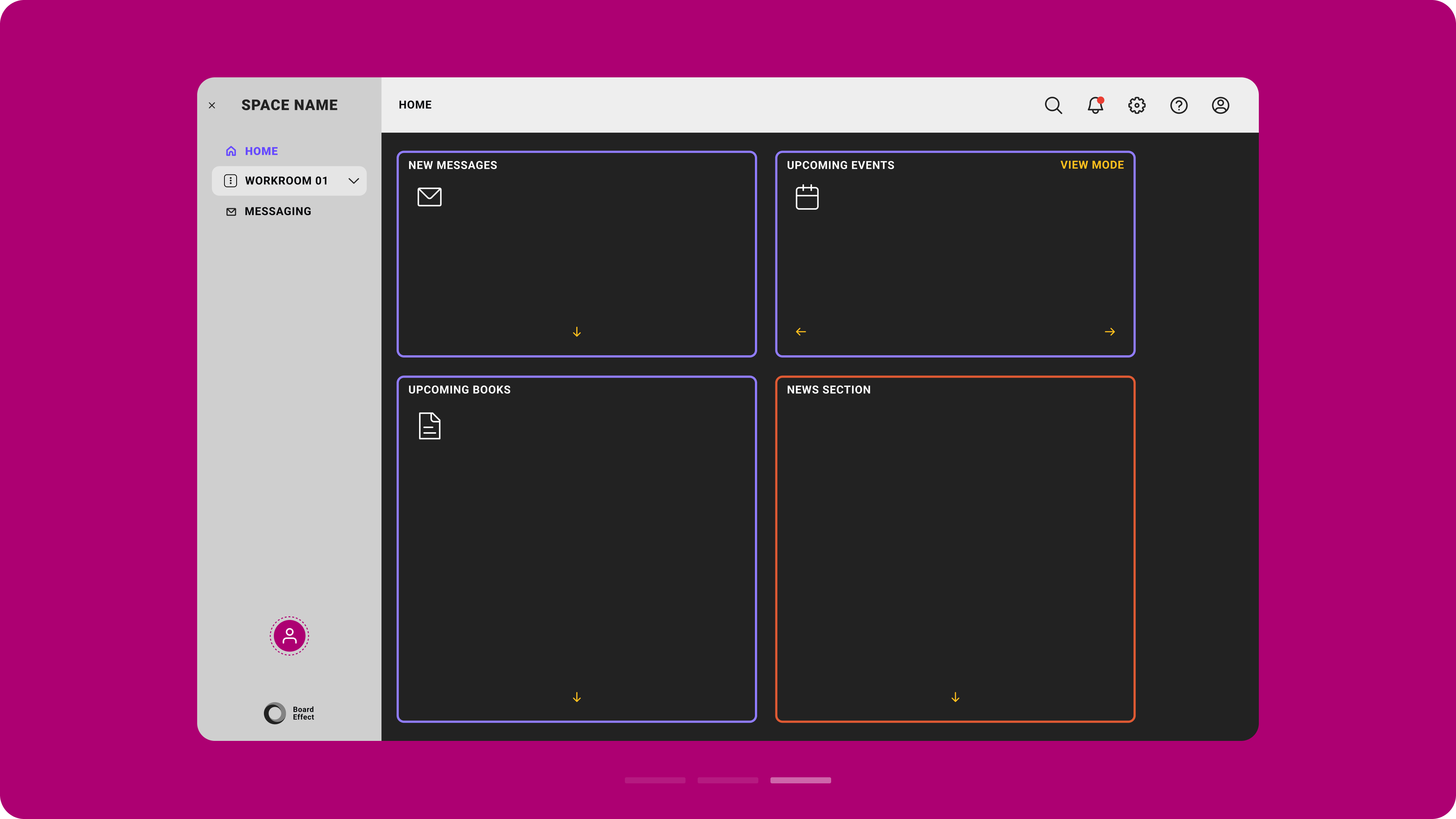This screenshot has width=1456, height=819.
Task: Click the Messaging envelope icon in sidebar
Action: 231,212
